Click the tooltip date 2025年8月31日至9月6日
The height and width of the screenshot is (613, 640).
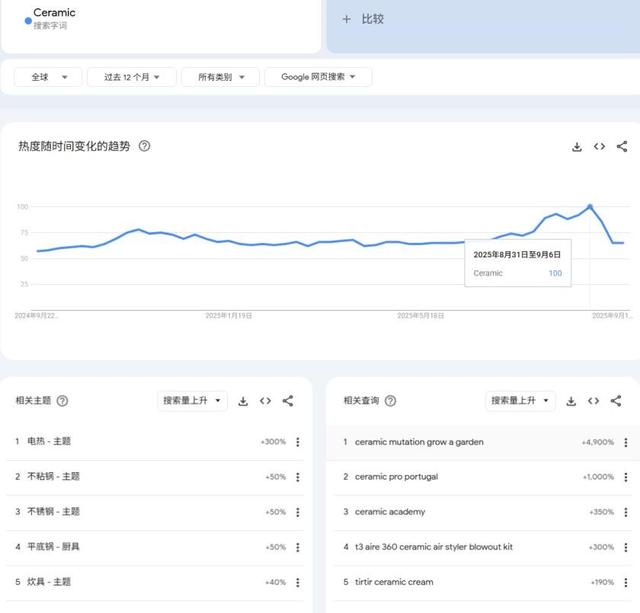(517, 255)
